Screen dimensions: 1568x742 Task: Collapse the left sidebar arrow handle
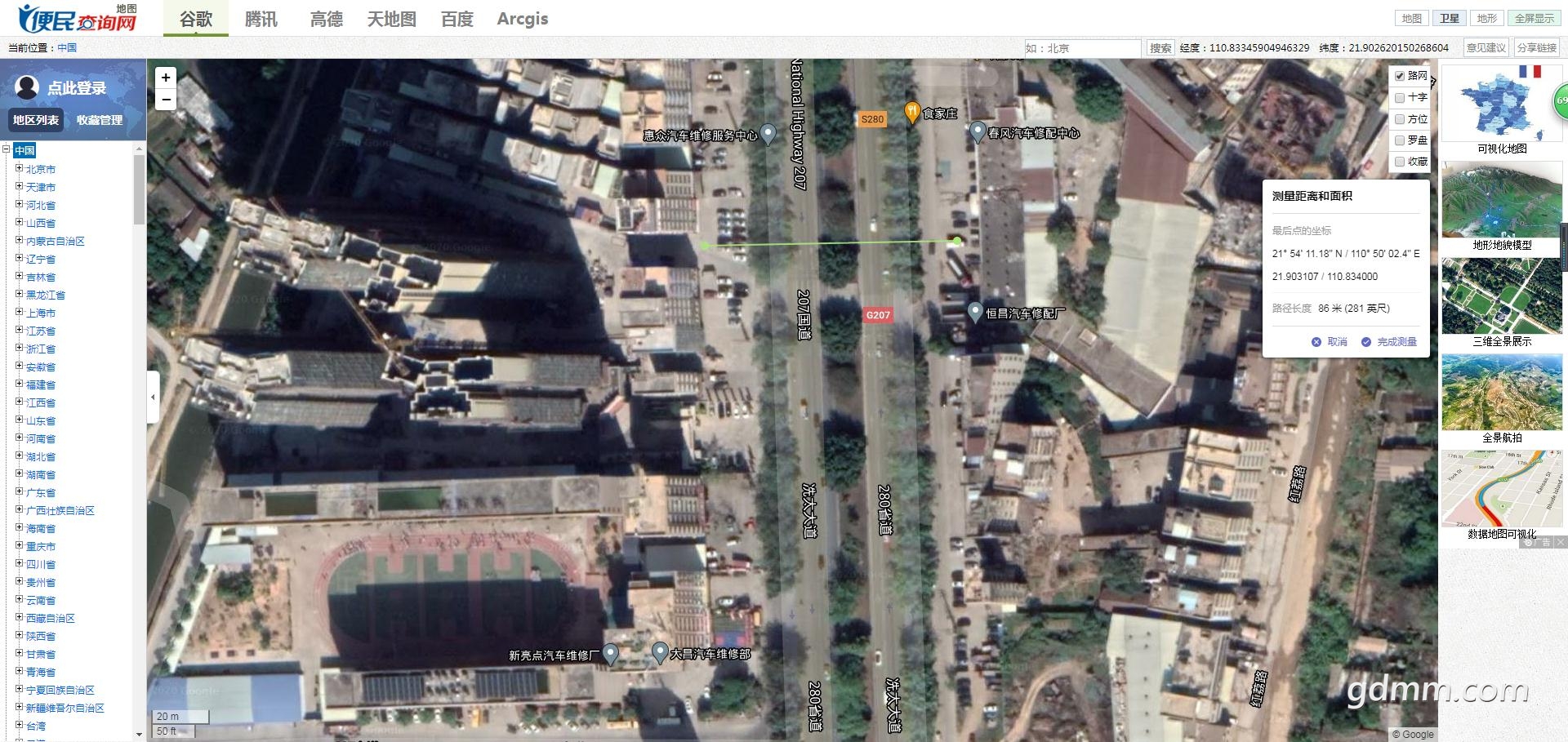pyautogui.click(x=153, y=398)
